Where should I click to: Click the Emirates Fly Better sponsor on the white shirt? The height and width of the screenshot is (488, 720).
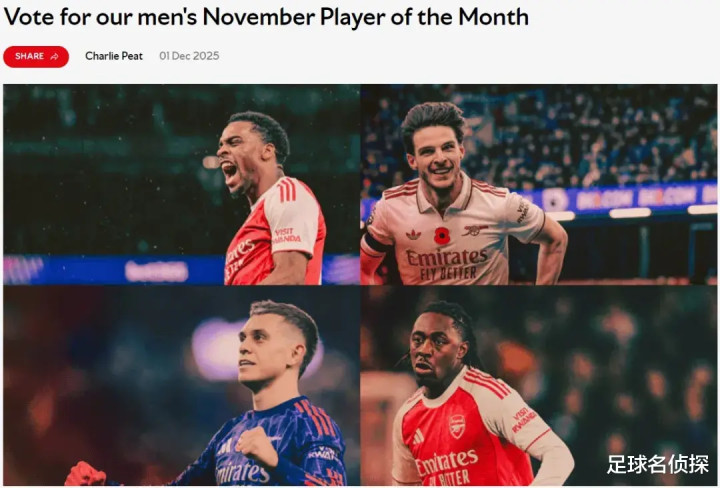[445, 261]
